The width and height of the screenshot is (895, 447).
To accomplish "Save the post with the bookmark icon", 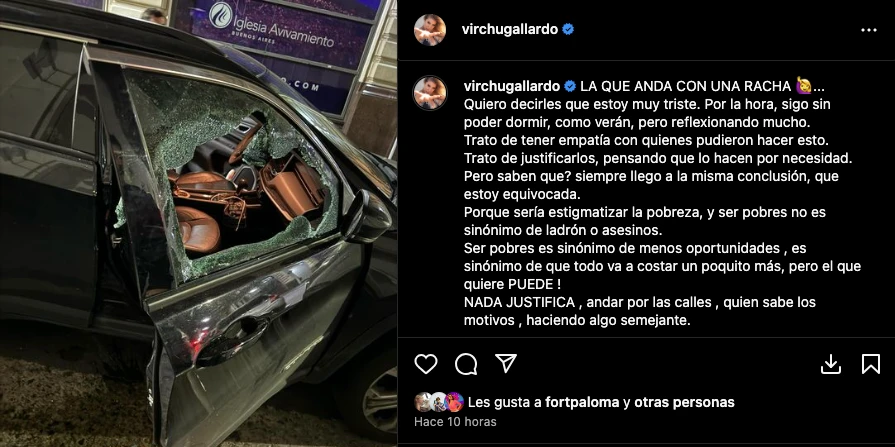I will coord(870,364).
